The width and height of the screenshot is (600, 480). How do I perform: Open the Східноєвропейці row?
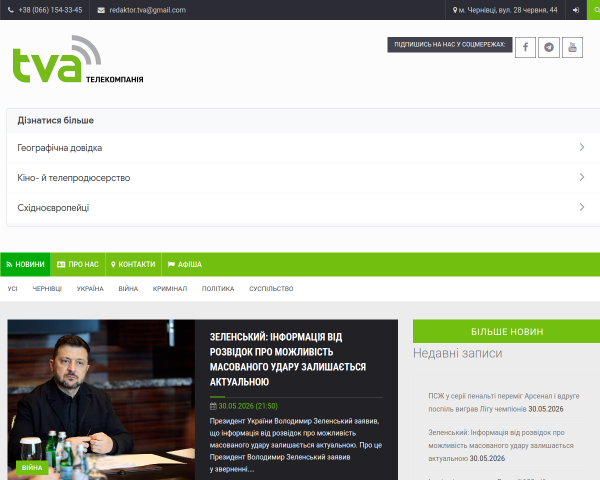coord(303,207)
